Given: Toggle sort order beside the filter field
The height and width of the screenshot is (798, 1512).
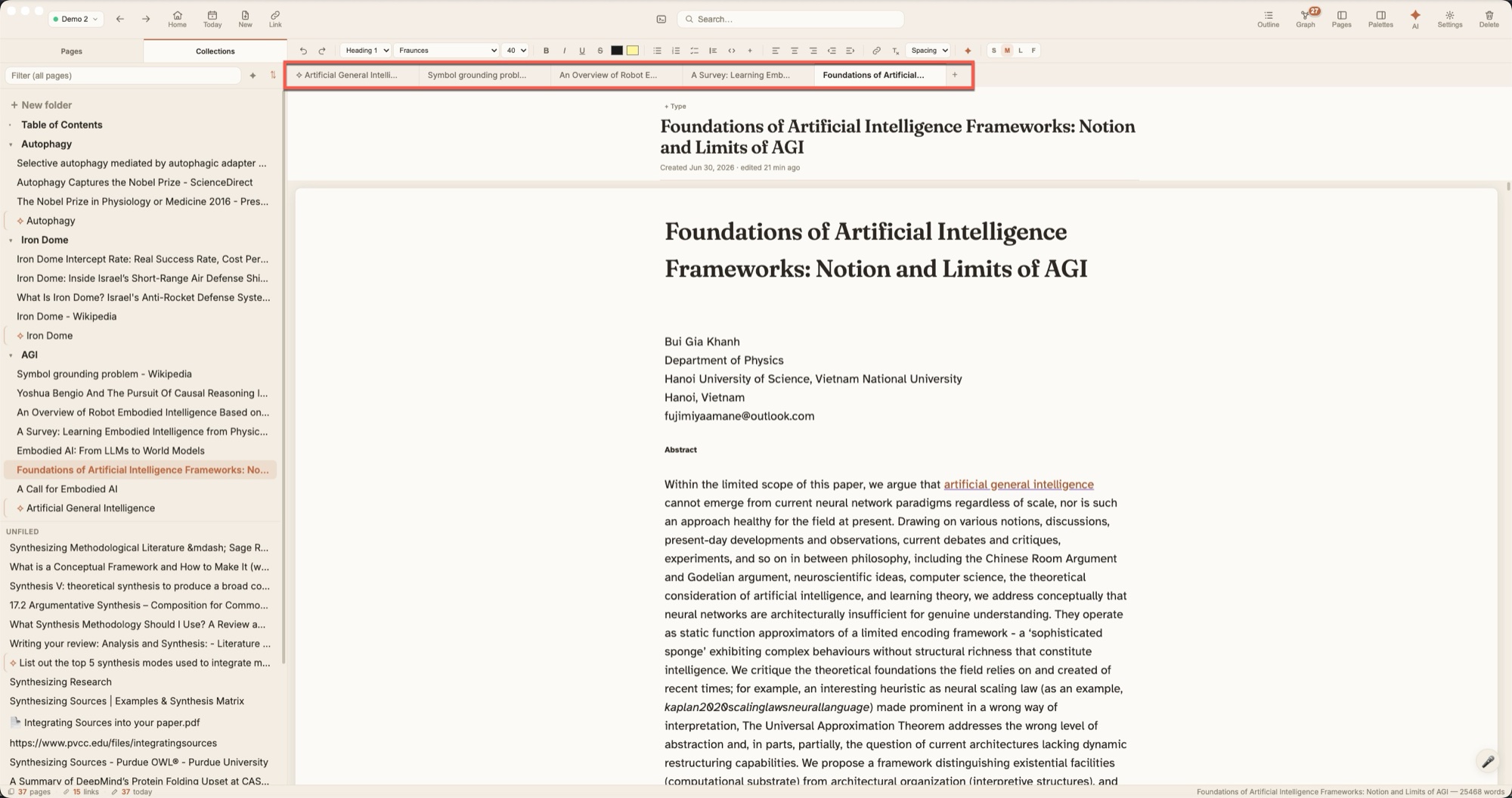Looking at the screenshot, I should pyautogui.click(x=273, y=76).
